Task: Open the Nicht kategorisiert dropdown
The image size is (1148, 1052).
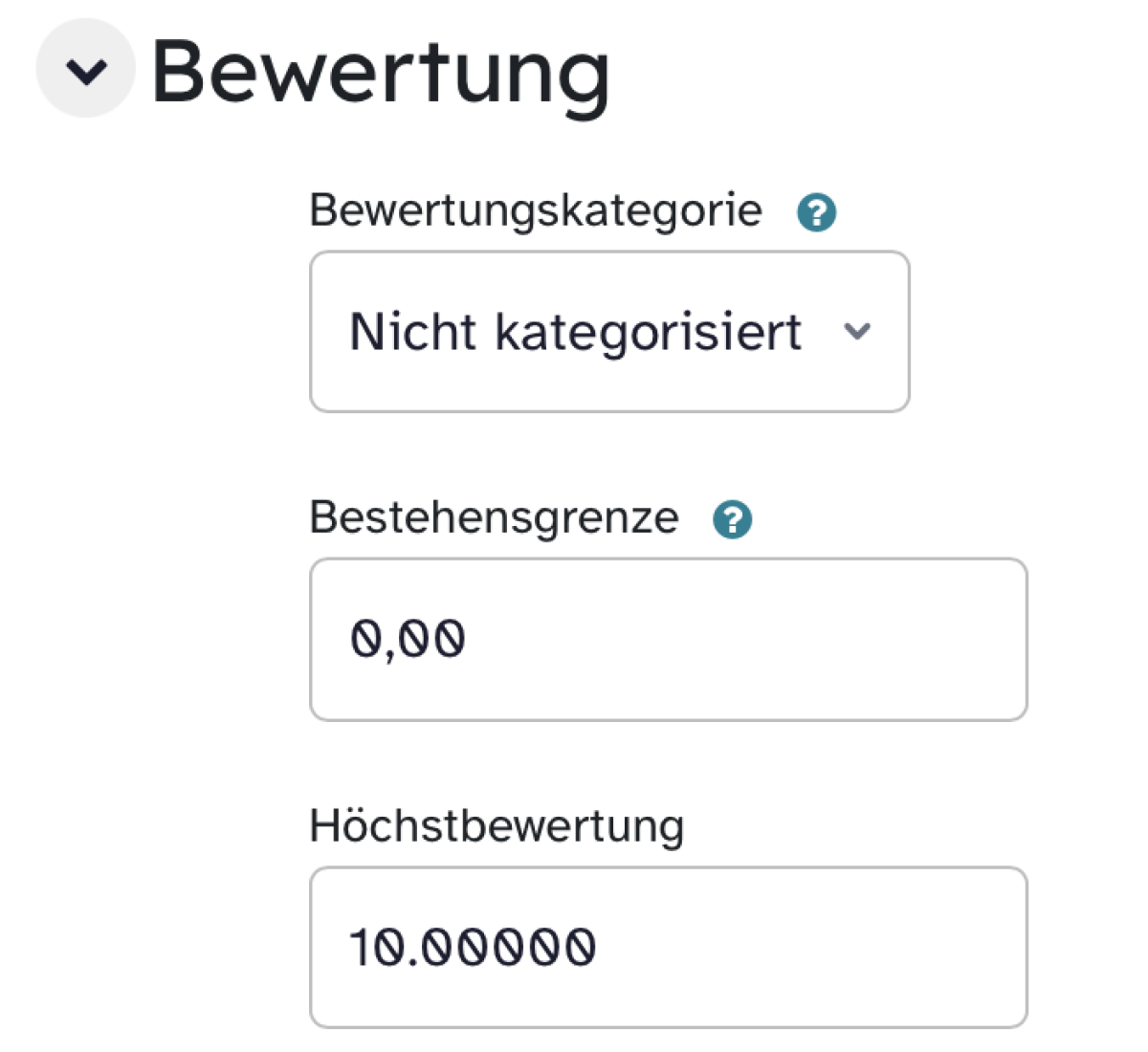Action: click(x=609, y=332)
